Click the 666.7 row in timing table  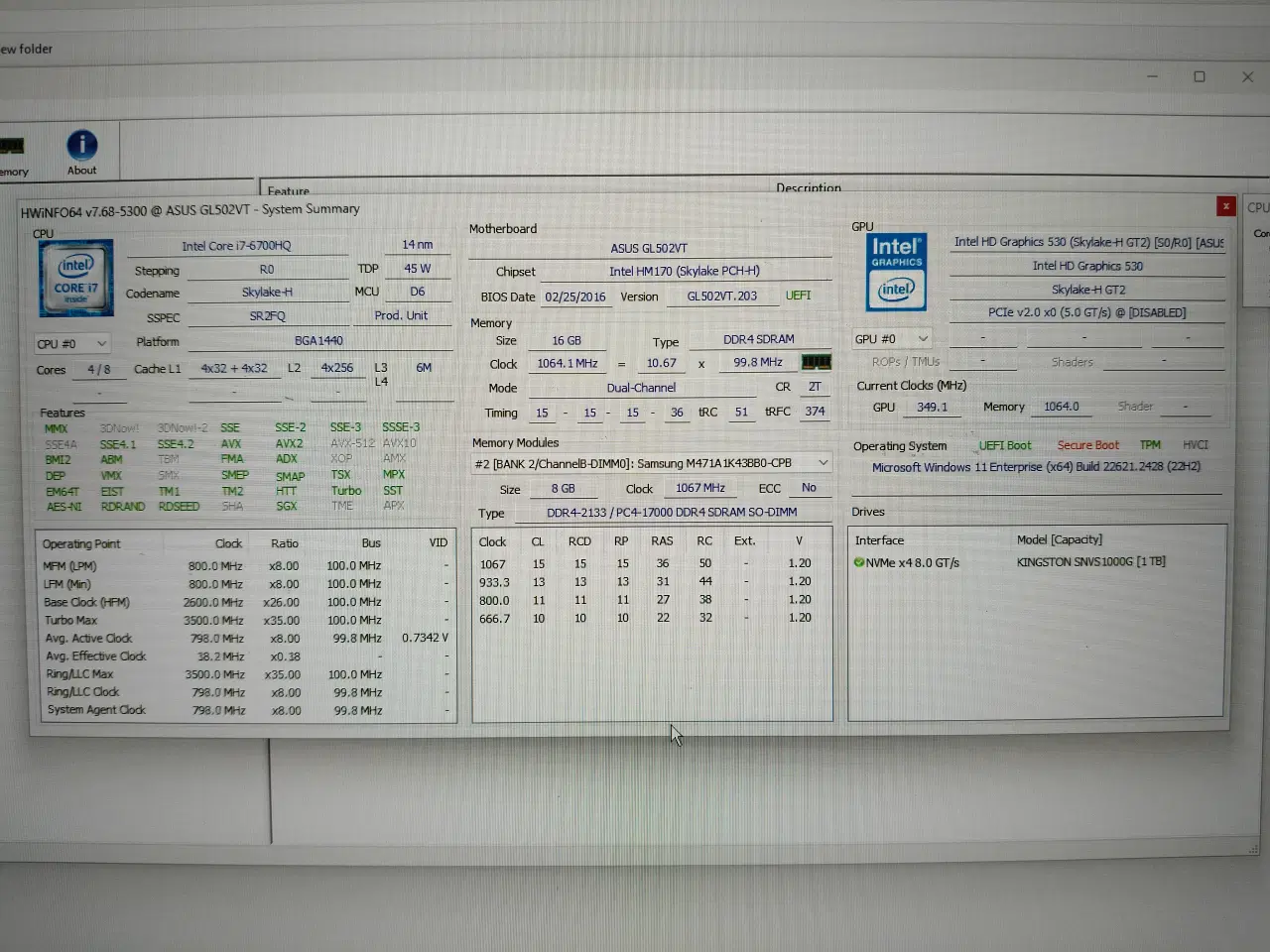coord(650,618)
